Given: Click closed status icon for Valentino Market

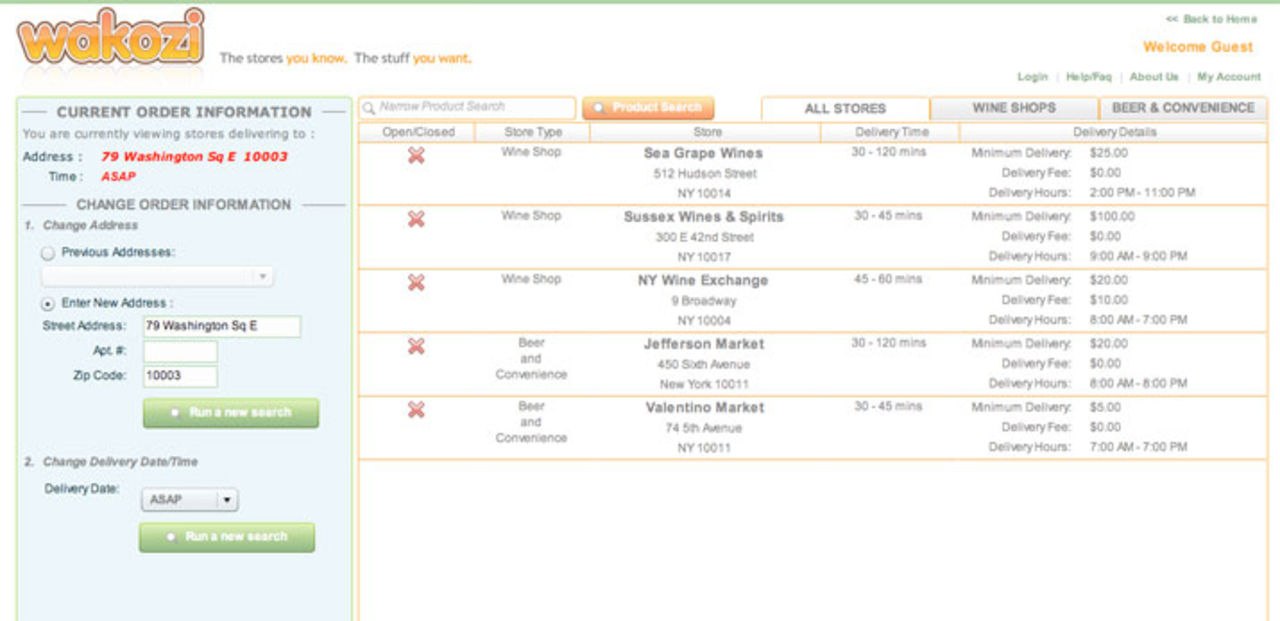Looking at the screenshot, I should coord(417,410).
